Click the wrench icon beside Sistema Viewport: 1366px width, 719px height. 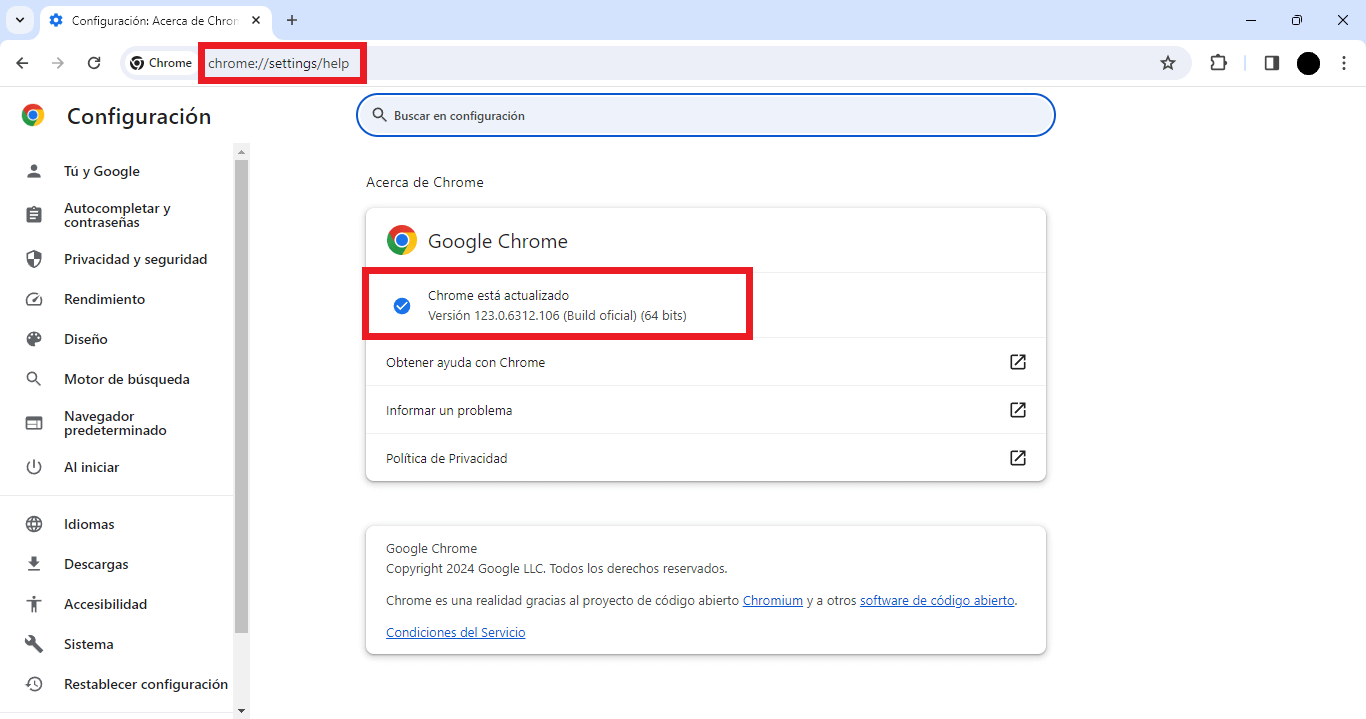[x=34, y=644]
